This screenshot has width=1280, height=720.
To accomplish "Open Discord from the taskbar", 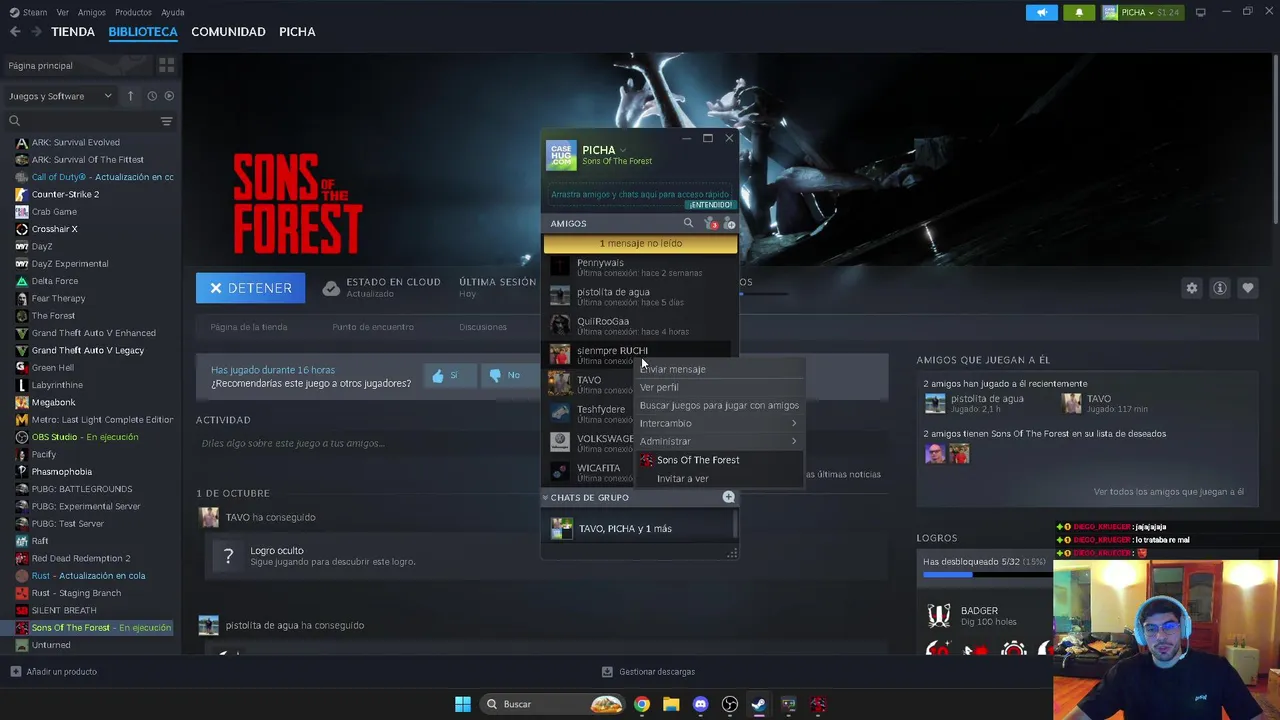I will pyautogui.click(x=700, y=704).
